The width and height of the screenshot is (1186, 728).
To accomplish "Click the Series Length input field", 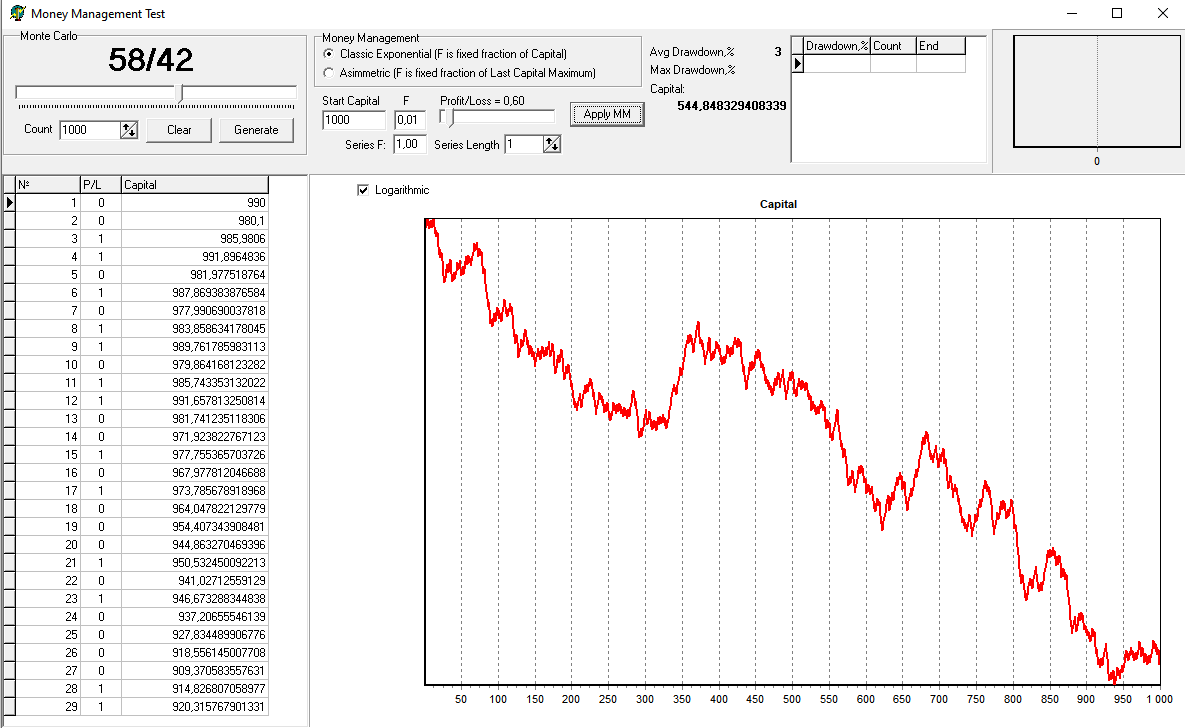I will (x=525, y=144).
